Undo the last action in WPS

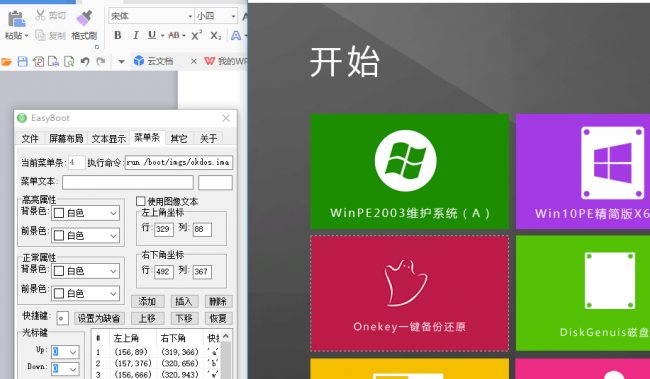coord(85,62)
